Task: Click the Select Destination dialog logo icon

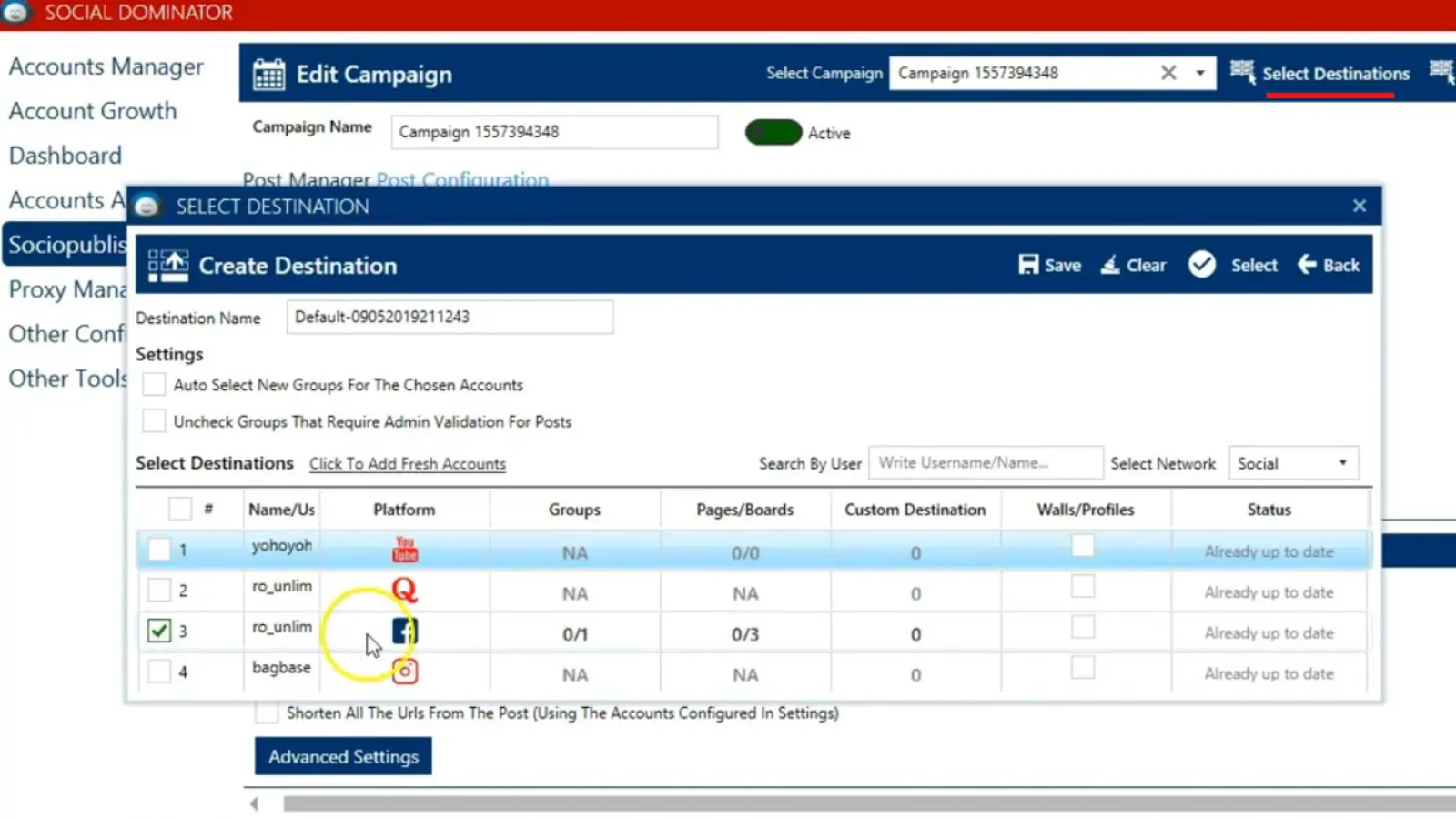Action: [147, 207]
